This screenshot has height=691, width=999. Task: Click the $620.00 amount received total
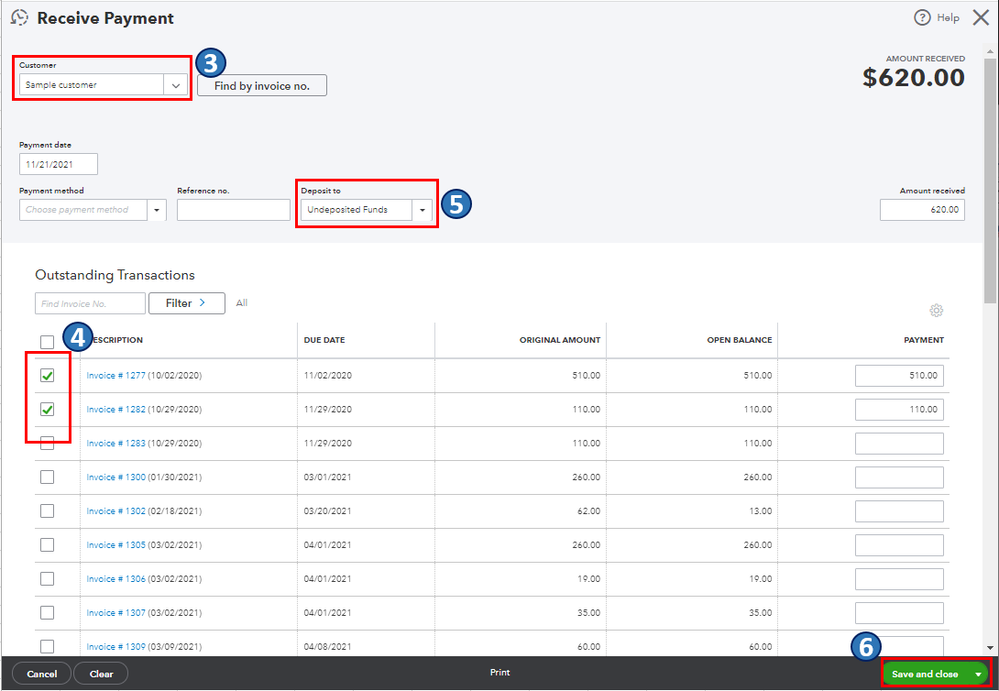pos(914,78)
